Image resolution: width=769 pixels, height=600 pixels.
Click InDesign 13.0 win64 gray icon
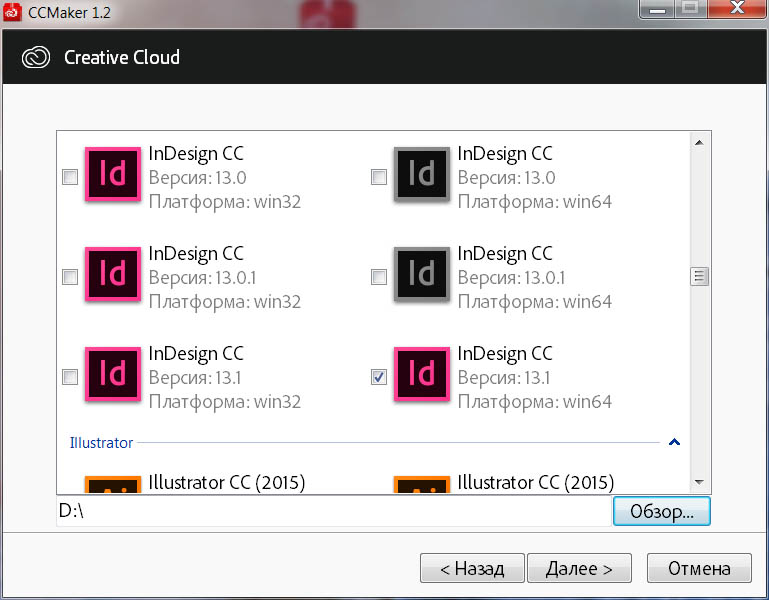point(422,174)
